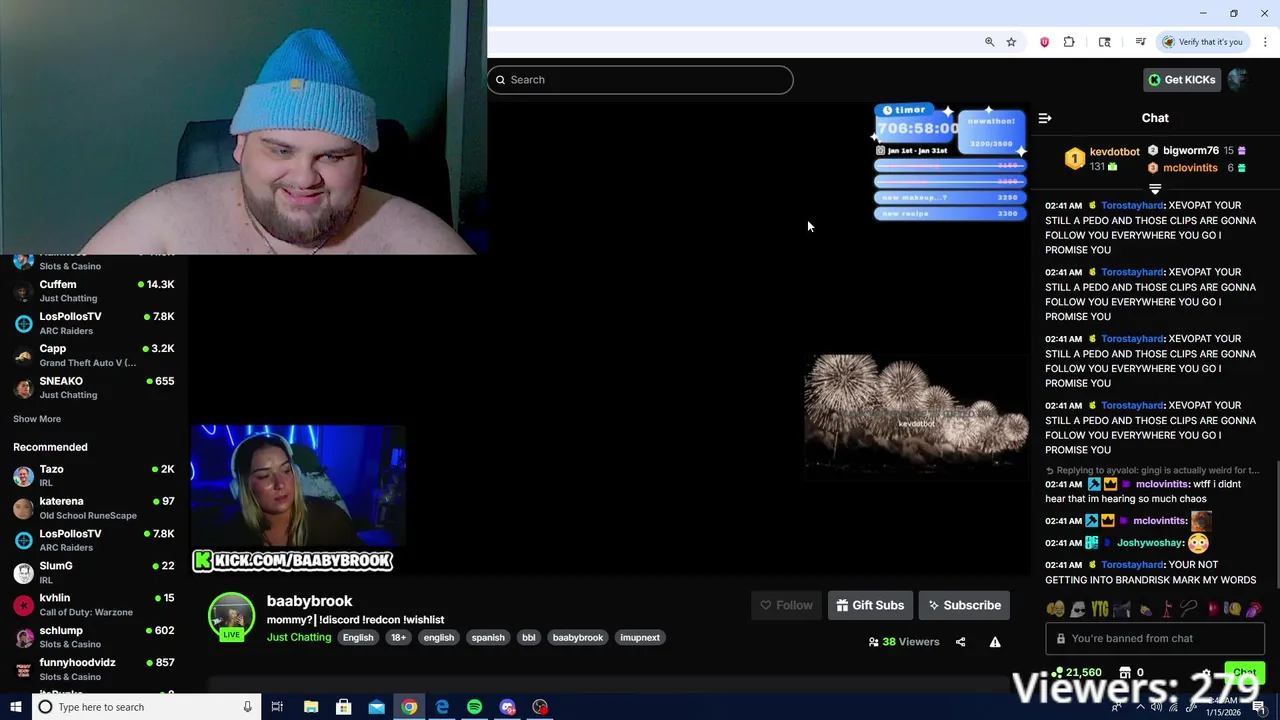1280x720 pixels.
Task: Open schlump Slots & Casino channel
Action: [x=95, y=636]
